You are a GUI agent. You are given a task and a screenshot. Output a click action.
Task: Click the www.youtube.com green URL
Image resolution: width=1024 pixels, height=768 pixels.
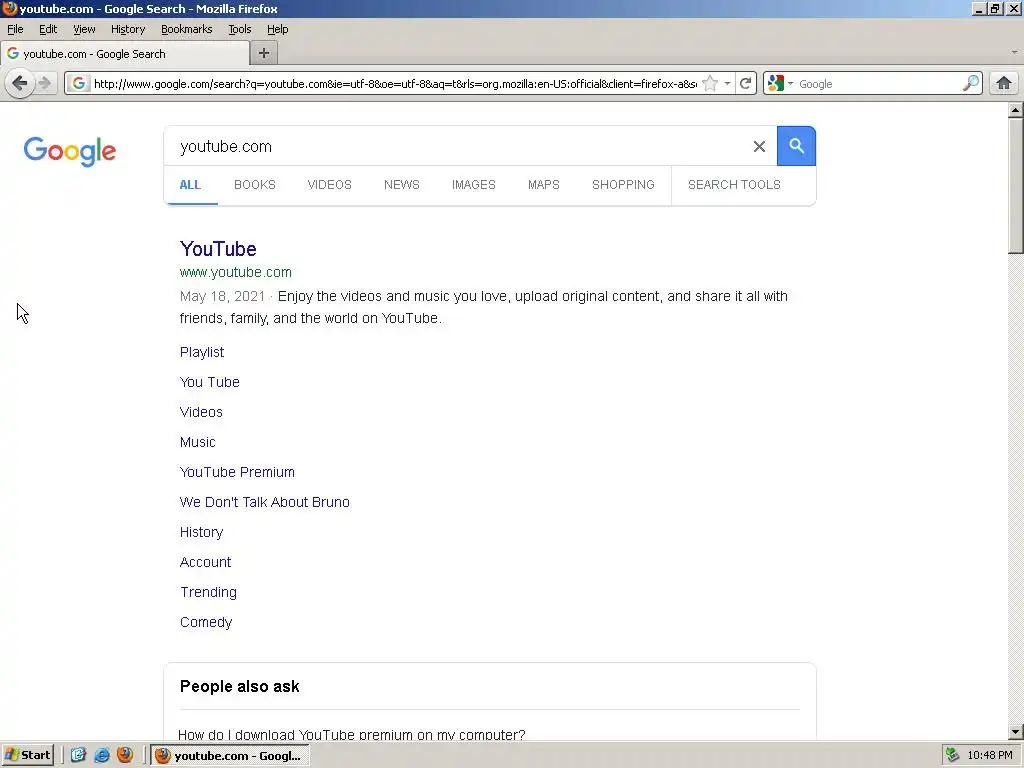click(x=236, y=272)
